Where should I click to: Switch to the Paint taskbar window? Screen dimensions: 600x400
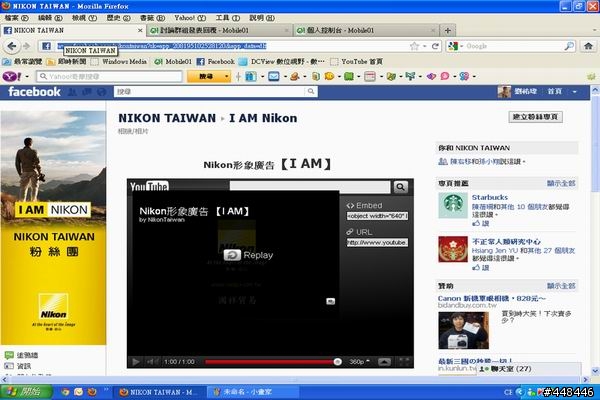pyautogui.click(x=253, y=392)
